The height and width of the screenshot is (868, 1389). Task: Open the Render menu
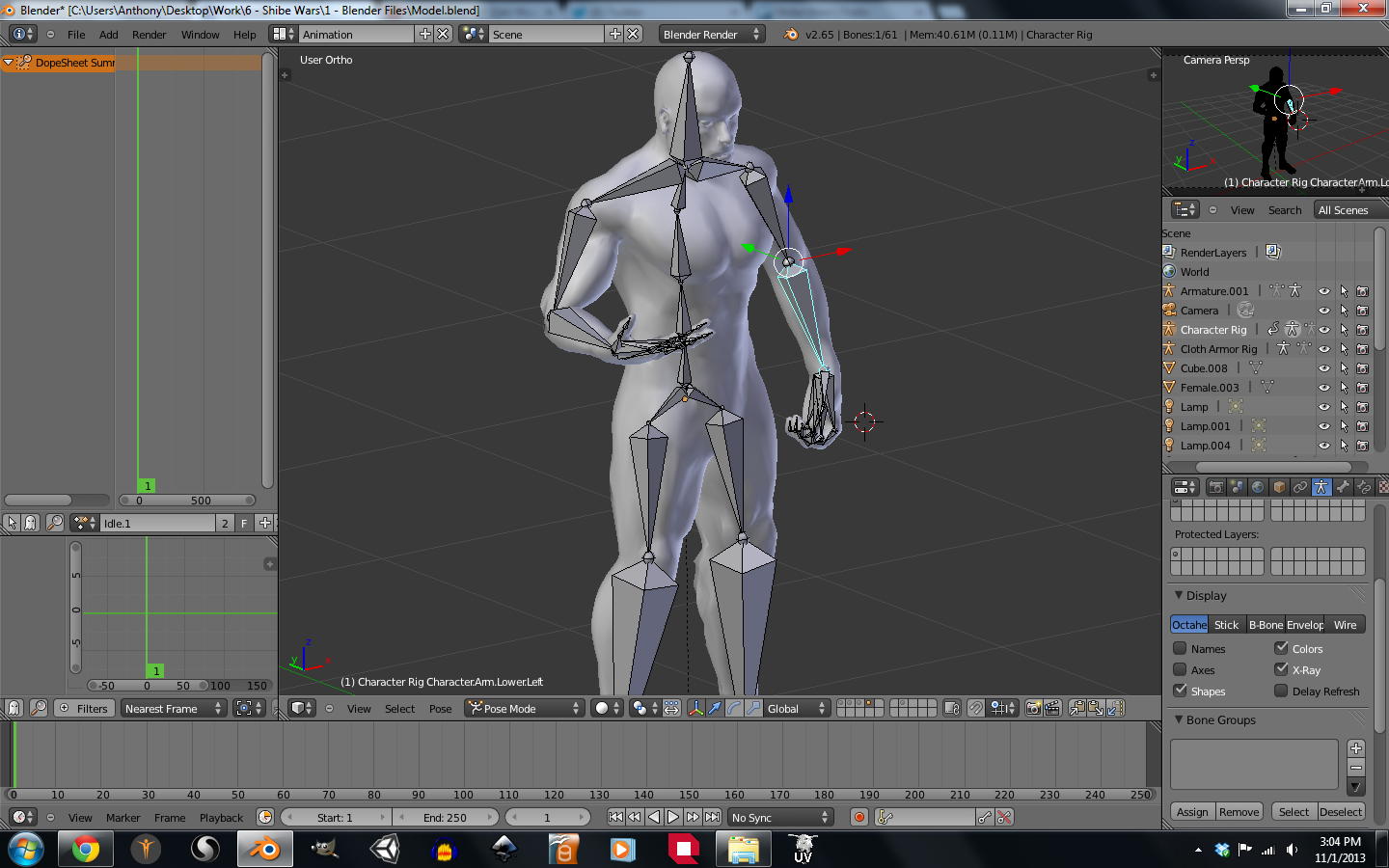click(x=150, y=35)
